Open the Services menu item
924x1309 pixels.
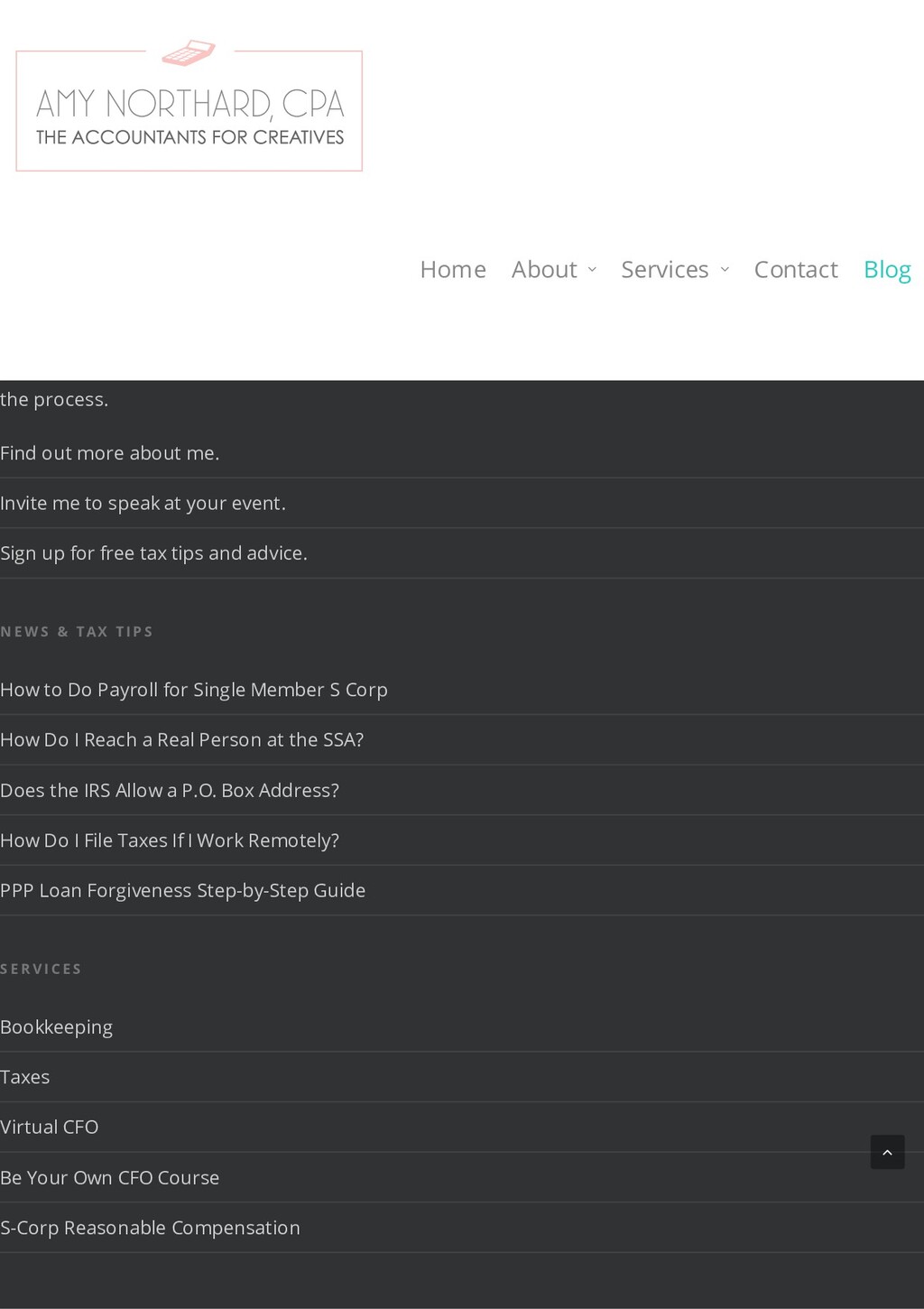coord(665,269)
